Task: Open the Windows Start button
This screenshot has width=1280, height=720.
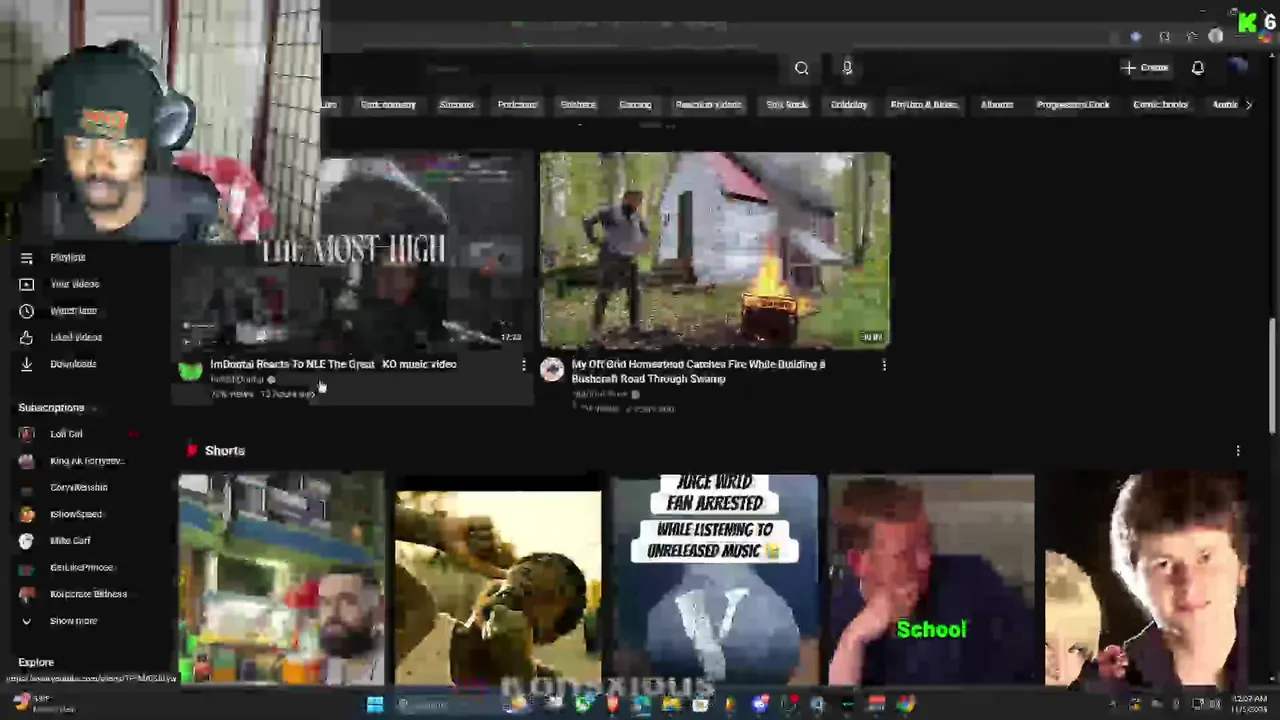Action: [x=375, y=704]
